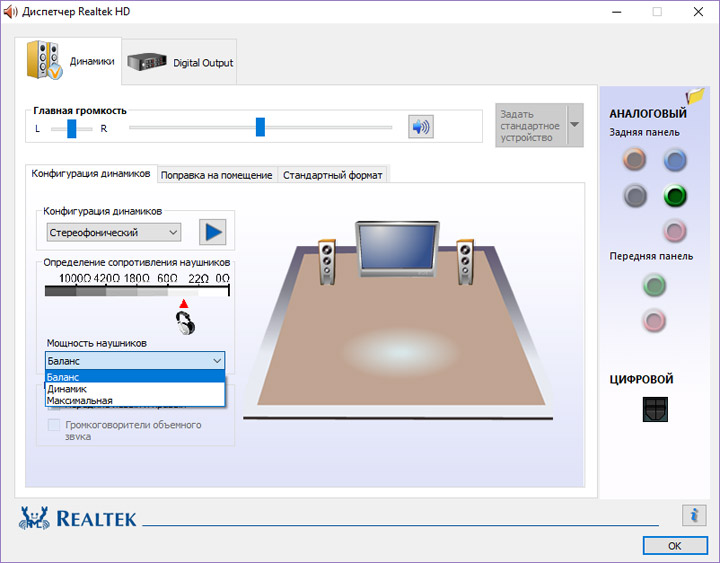Click the Передняя панель label
This screenshot has width=720, height=563.
[x=651, y=256]
